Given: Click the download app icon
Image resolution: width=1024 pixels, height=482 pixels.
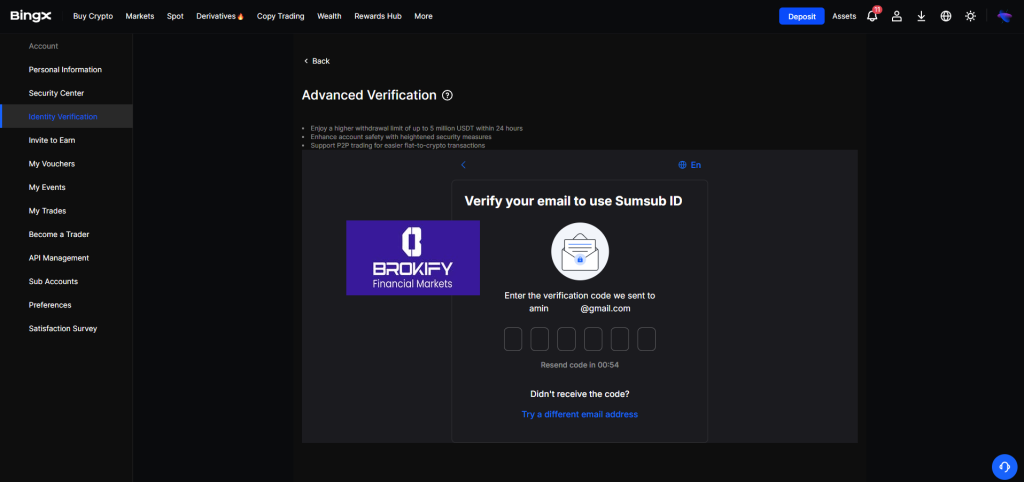Looking at the screenshot, I should (x=921, y=16).
